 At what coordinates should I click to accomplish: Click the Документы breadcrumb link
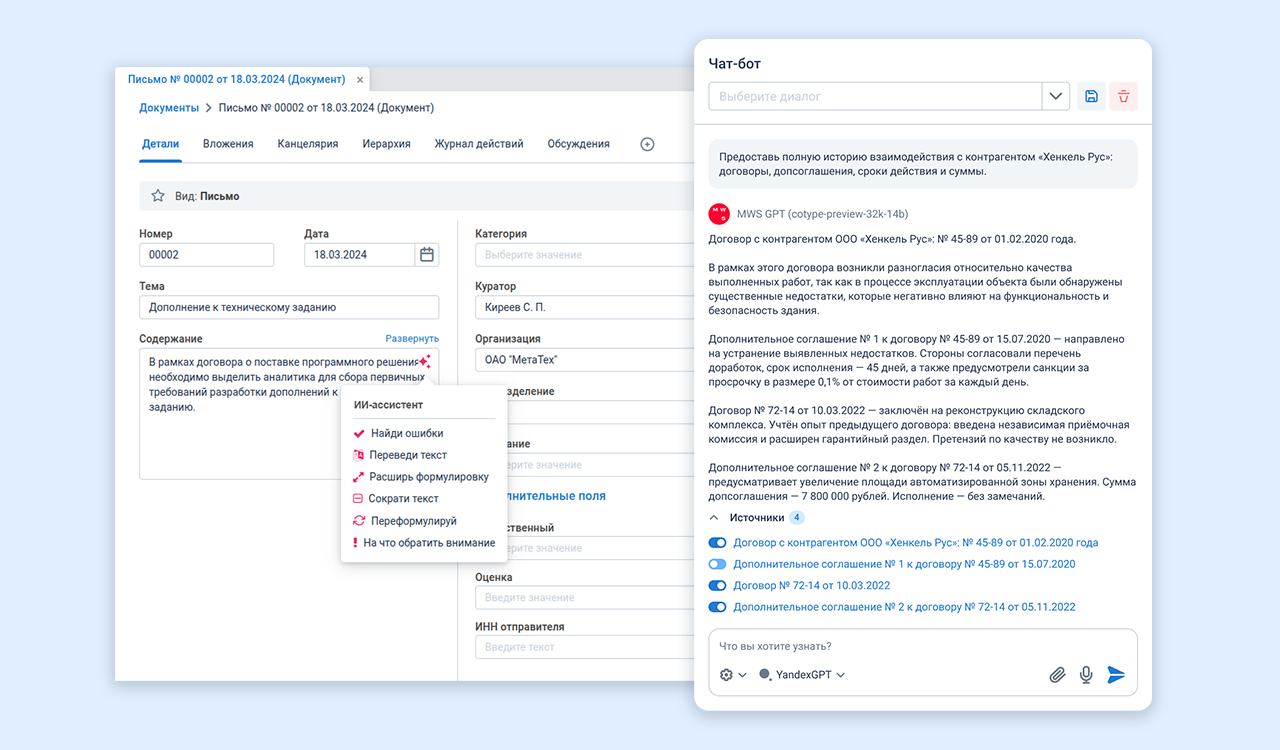(x=169, y=108)
